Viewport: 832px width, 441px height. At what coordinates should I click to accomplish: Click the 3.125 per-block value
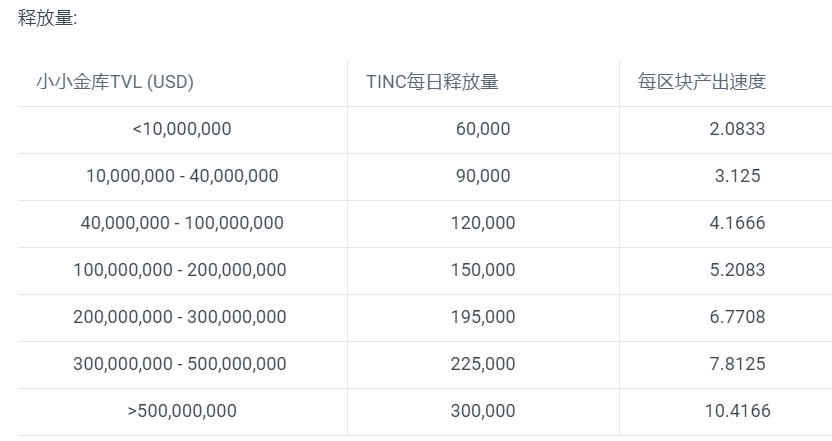tap(735, 176)
